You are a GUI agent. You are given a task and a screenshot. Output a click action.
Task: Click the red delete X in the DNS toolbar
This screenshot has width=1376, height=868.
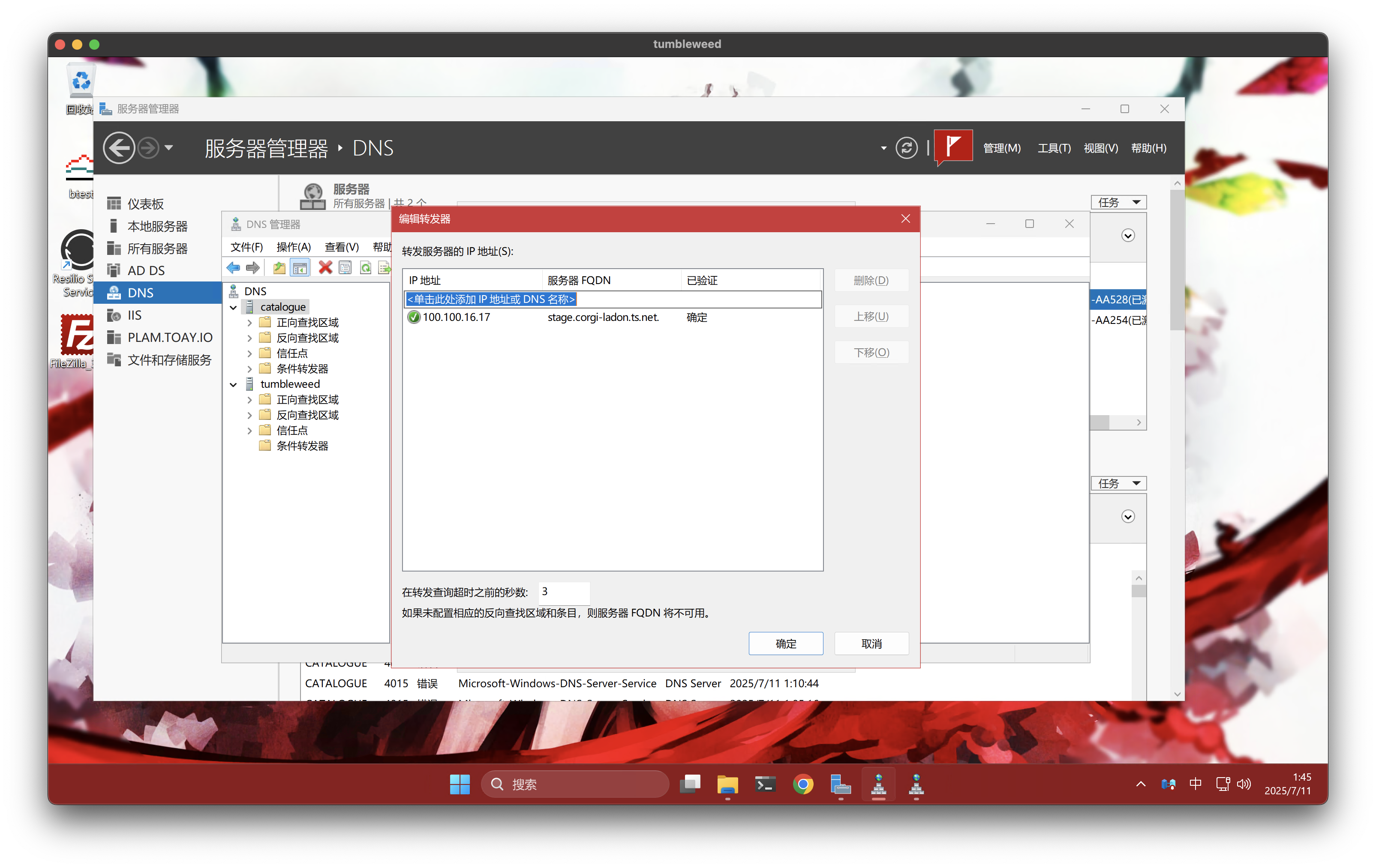325,267
